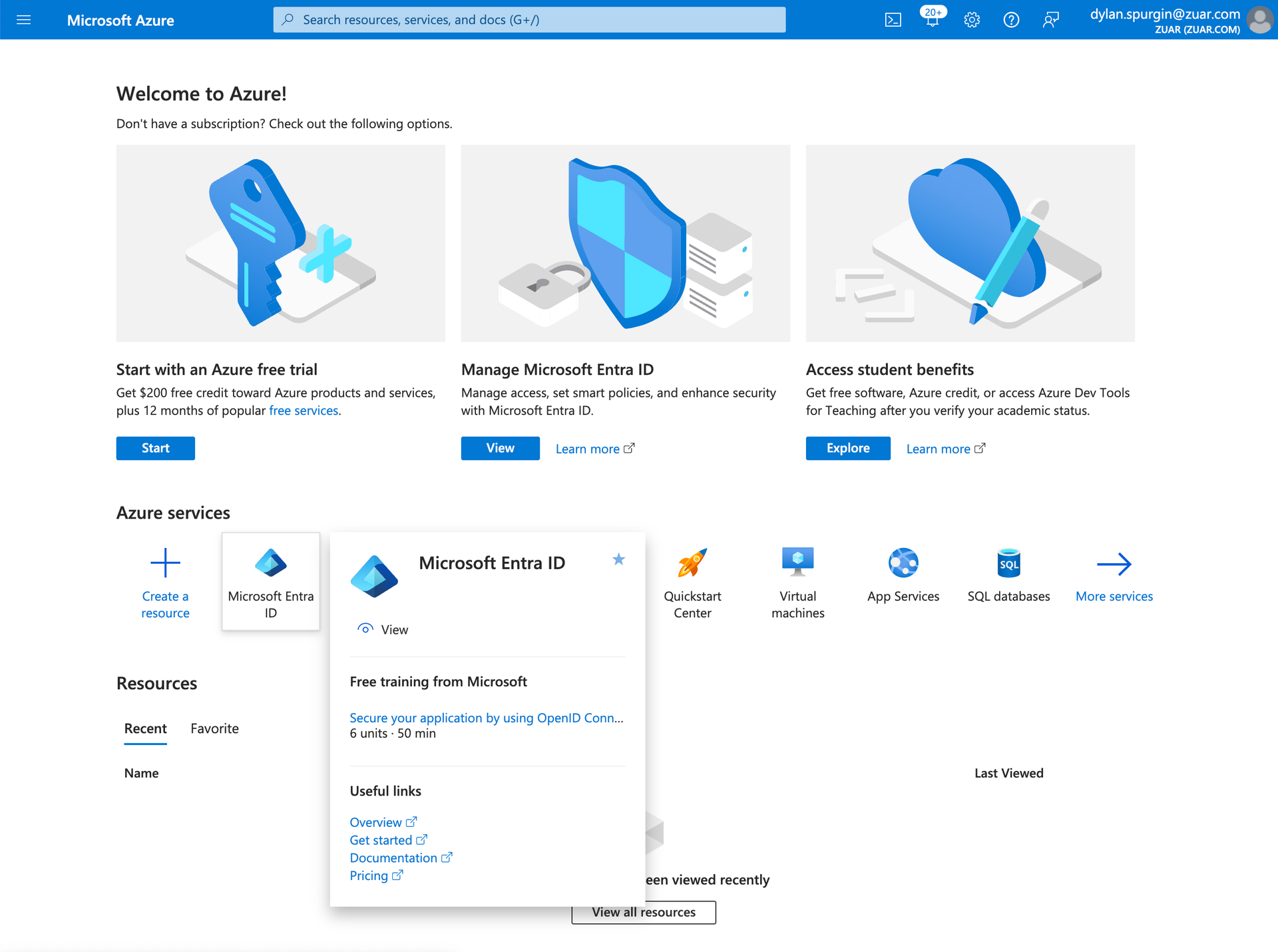The image size is (1278, 952).
Task: Open the Pricing useful link
Action: pyautogui.click(x=377, y=875)
